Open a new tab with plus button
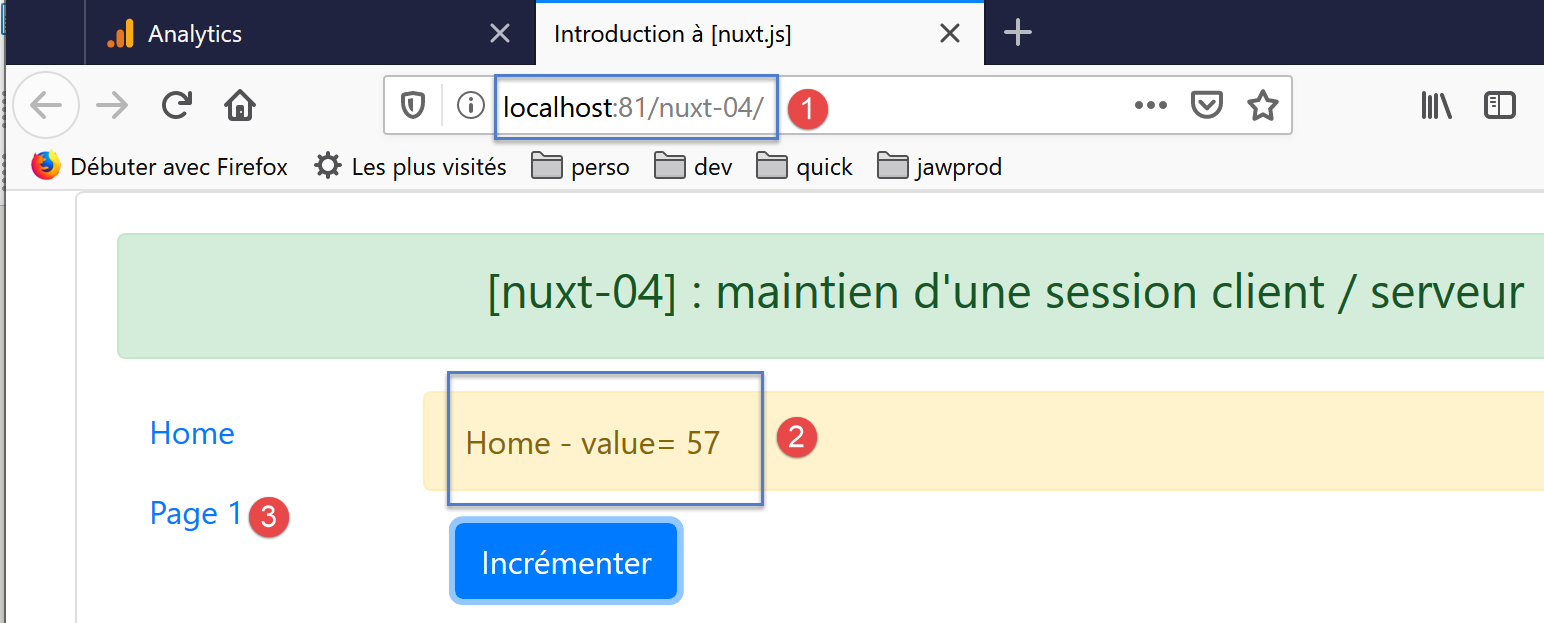Screen dimensions: 1544x623 1017,33
